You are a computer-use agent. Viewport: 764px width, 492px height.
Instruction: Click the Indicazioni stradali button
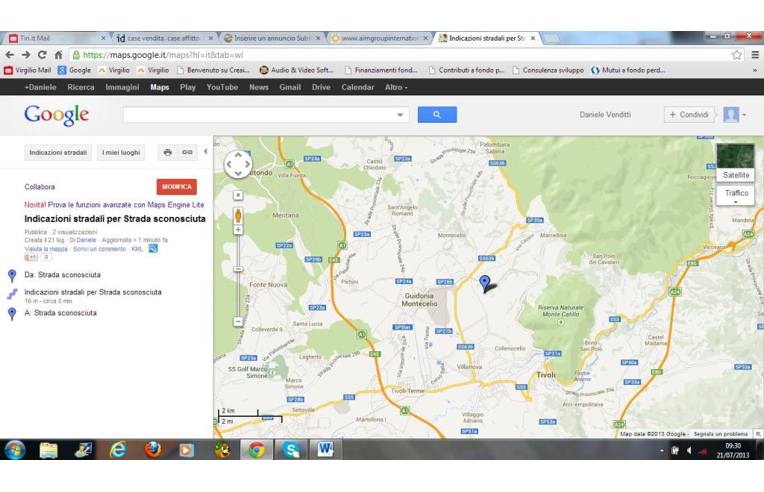[57, 153]
